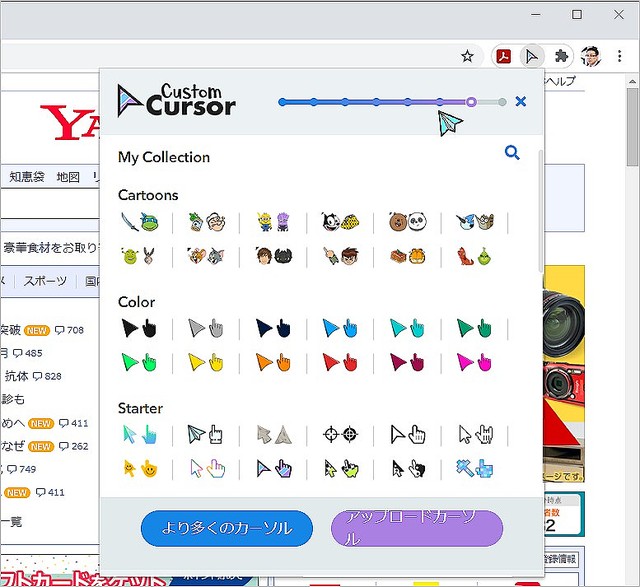Pick the smiling star starter cursor
The image size is (640, 587).
click(x=140, y=469)
